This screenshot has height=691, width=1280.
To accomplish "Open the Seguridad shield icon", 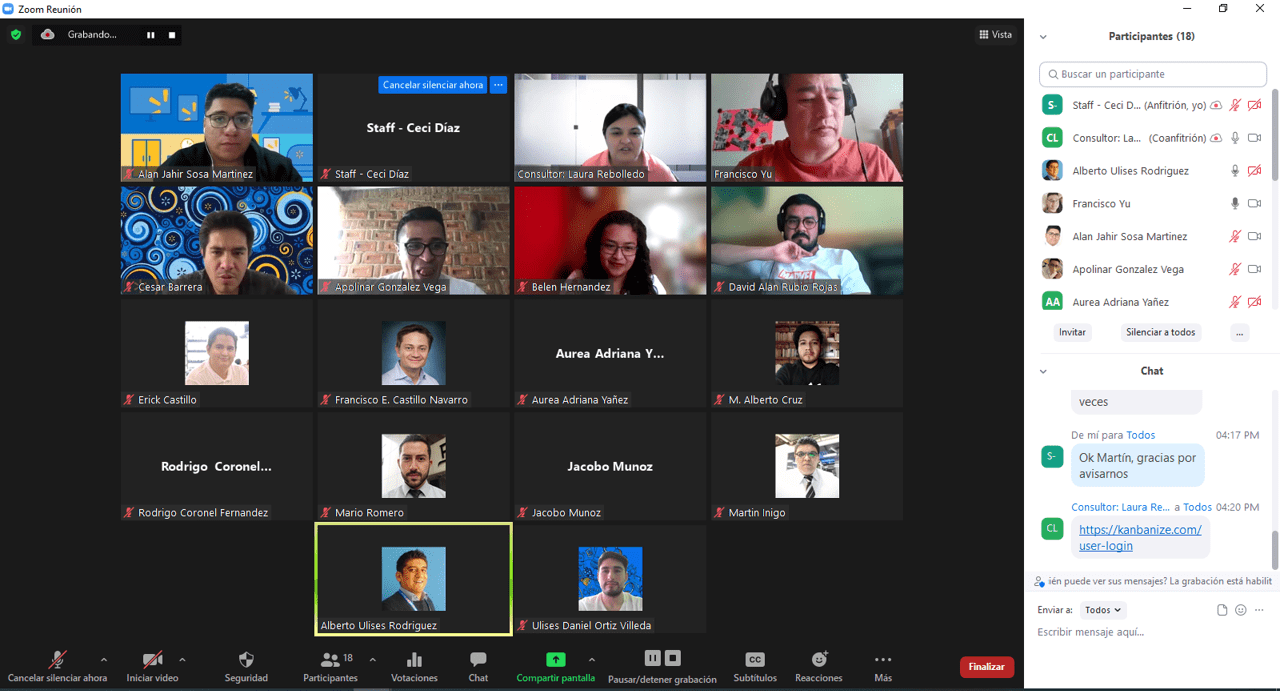I will tap(246, 660).
